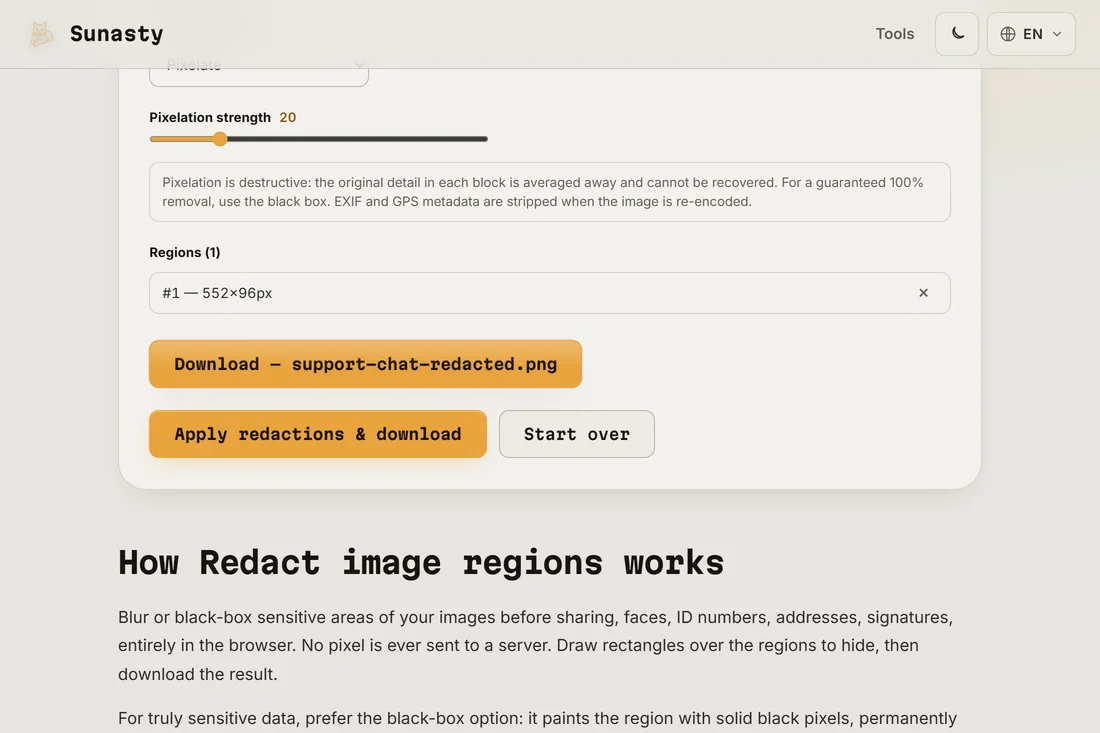This screenshot has width=1100, height=733.
Task: Open the Tools menu
Action: 894,34
